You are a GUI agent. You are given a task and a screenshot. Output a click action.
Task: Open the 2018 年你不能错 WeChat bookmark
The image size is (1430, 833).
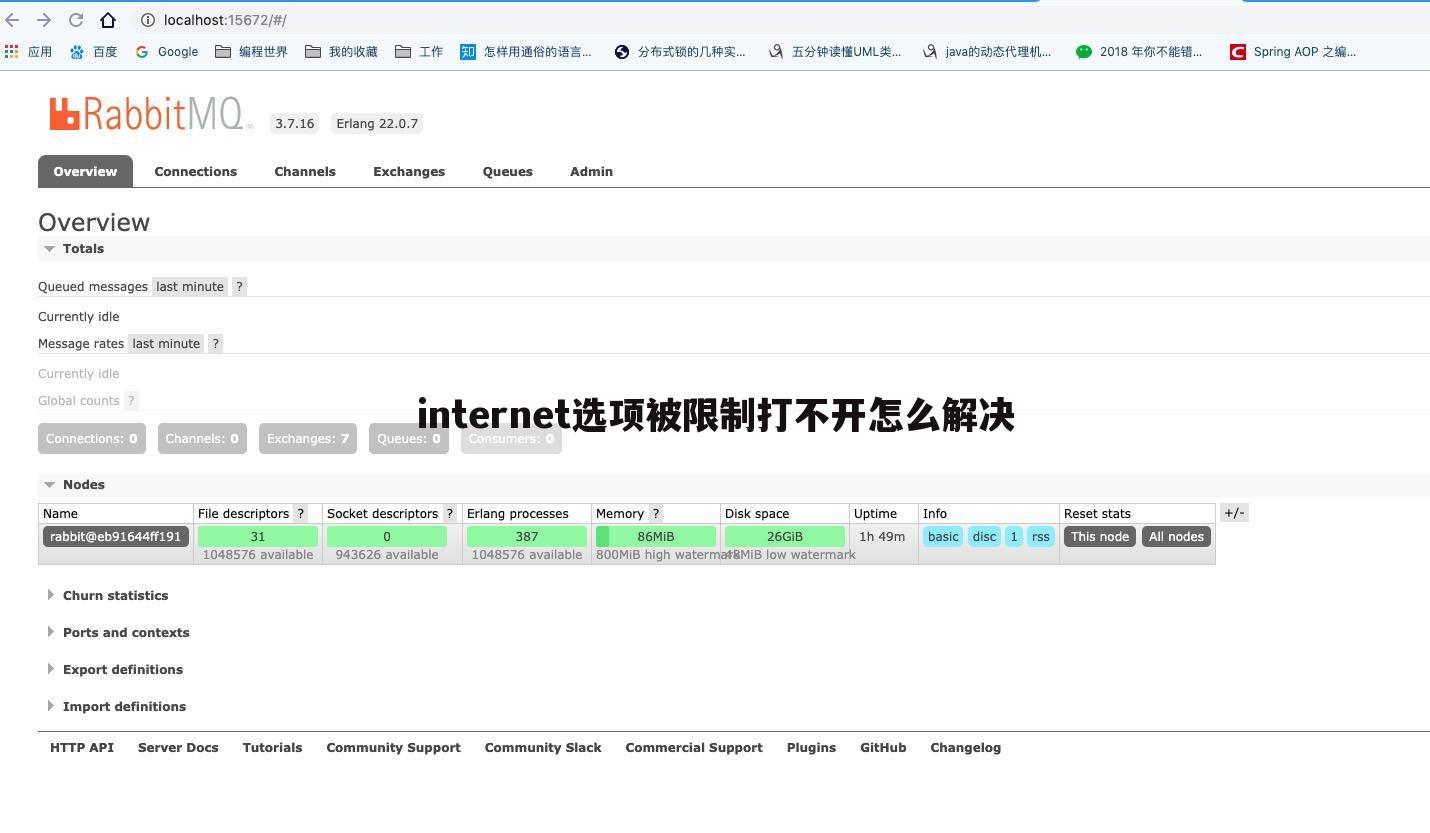[x=1139, y=52]
